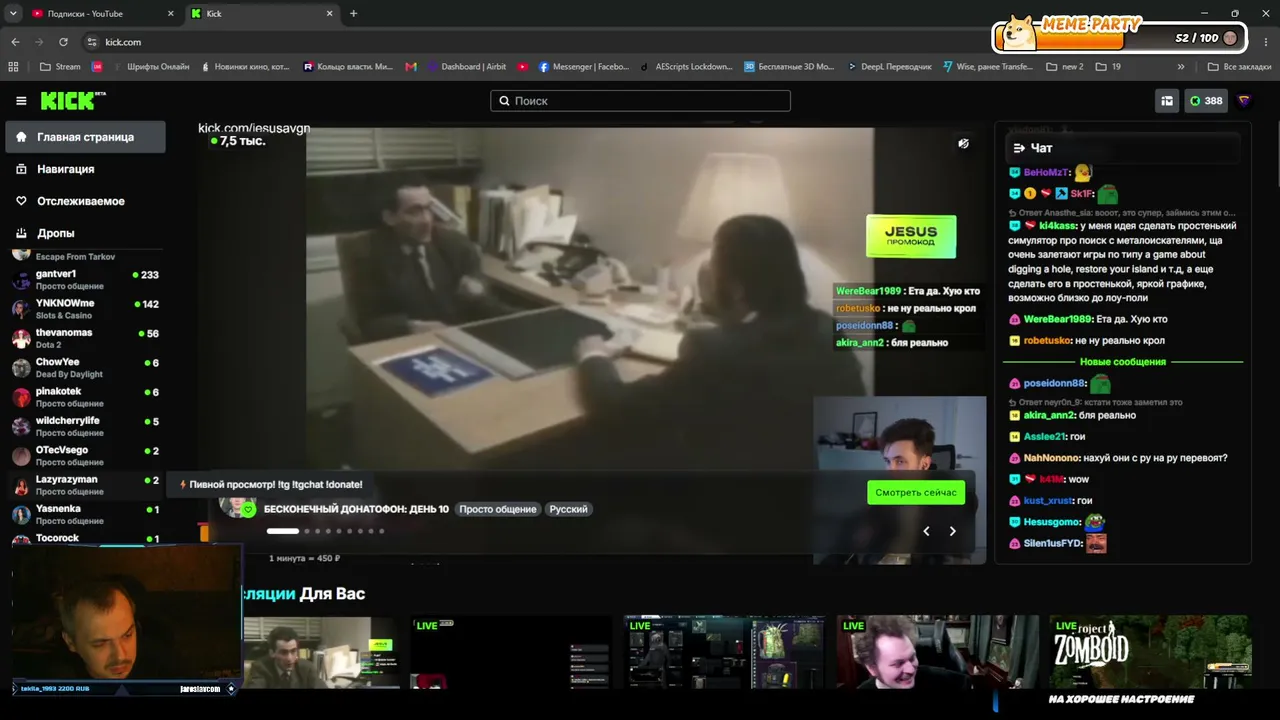Go back in browser history
1280x720 pixels.
15,42
